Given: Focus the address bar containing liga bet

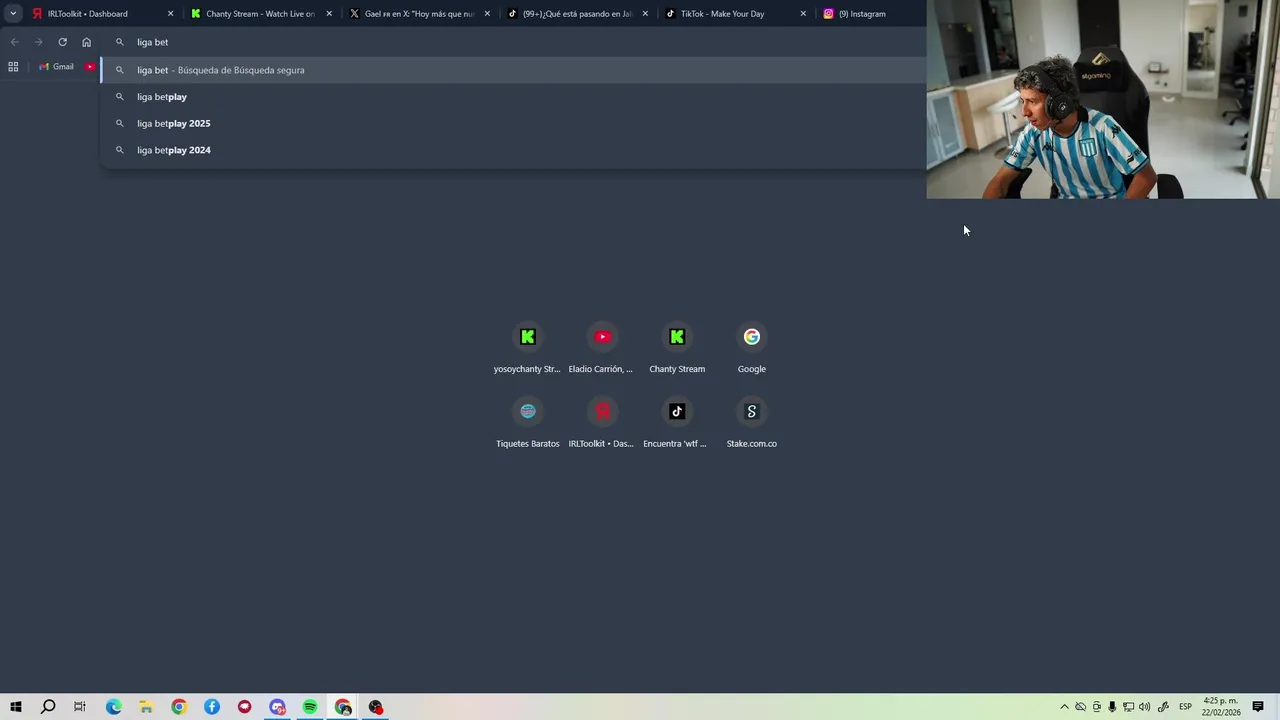Looking at the screenshot, I should pos(514,42).
